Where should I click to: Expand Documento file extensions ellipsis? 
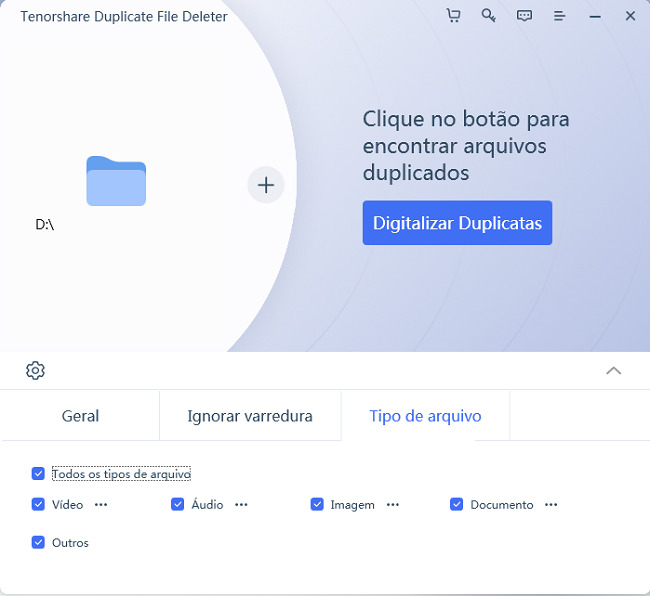coord(551,504)
